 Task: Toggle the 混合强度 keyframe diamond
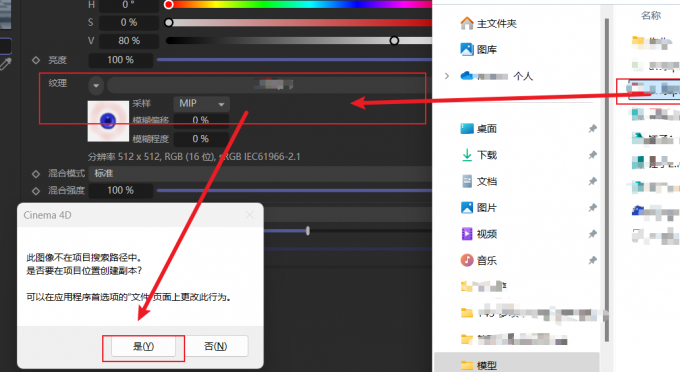pos(36,190)
